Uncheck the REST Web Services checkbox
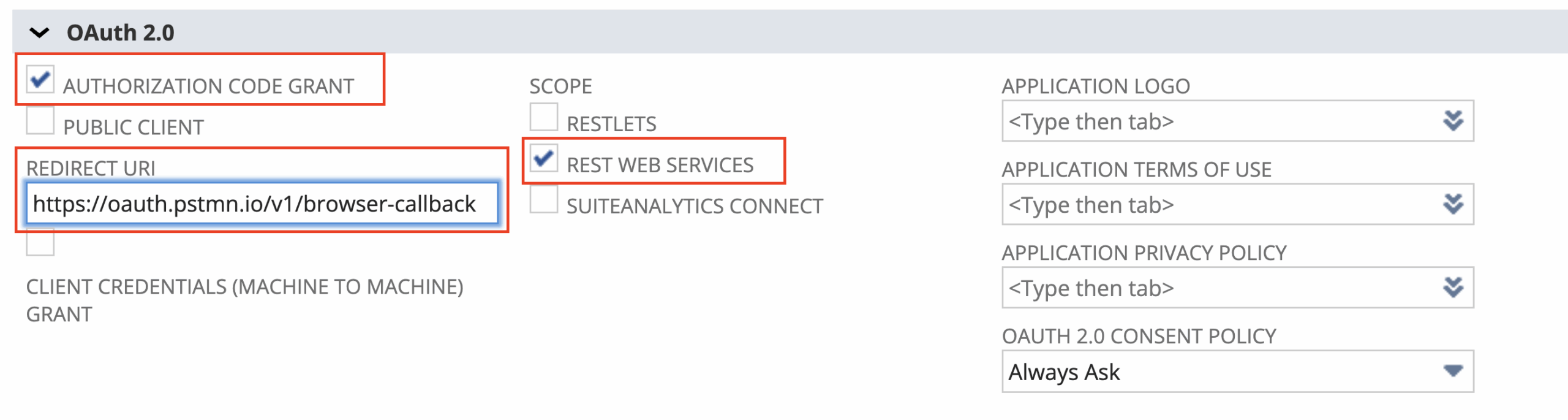The image size is (1568, 420). tap(544, 158)
